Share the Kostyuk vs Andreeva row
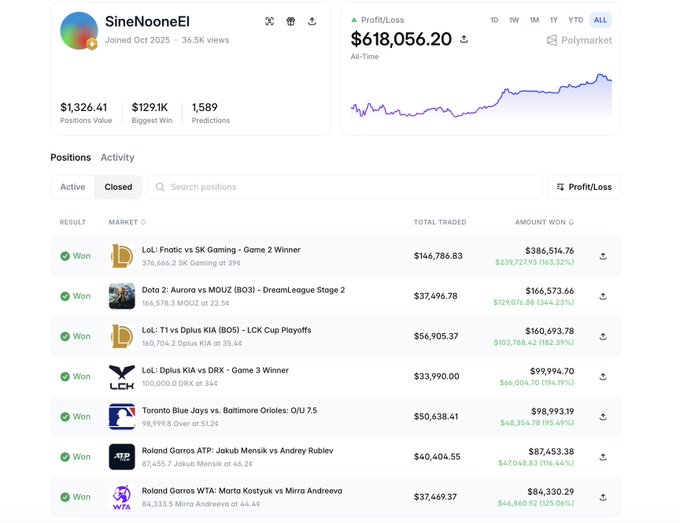Viewport: 680px width, 523px height. click(603, 497)
